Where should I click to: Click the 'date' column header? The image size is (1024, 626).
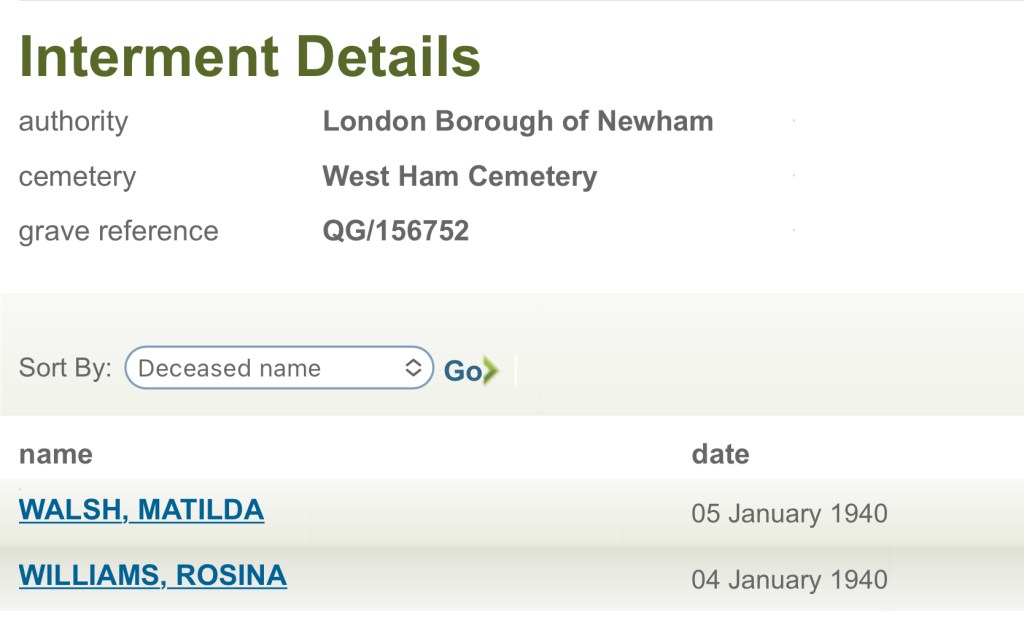coord(720,454)
